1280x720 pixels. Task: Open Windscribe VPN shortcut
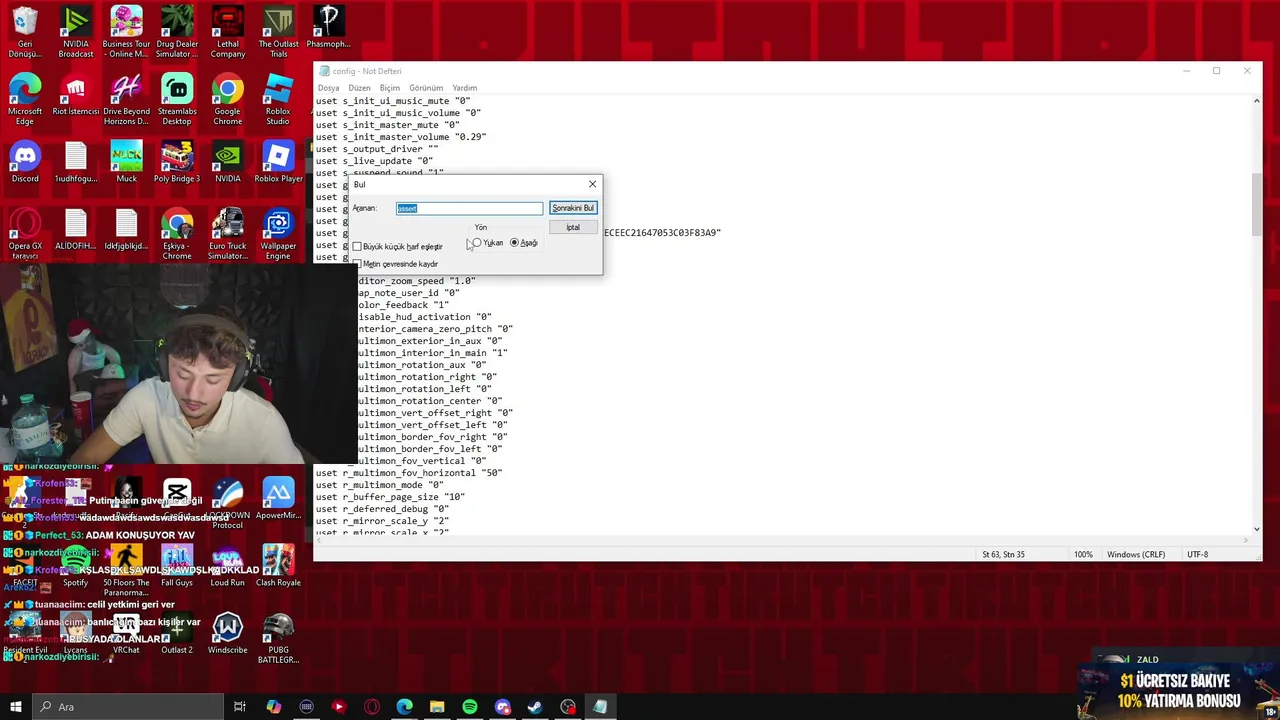228,633
